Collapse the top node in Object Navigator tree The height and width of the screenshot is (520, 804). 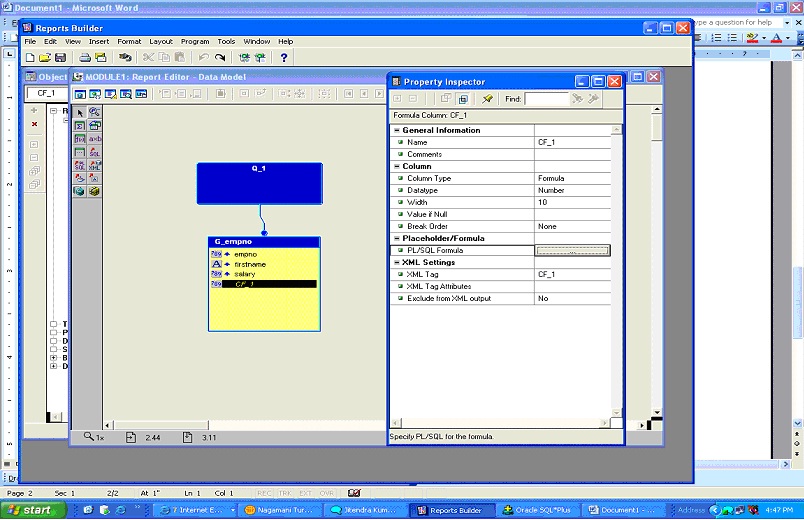[x=53, y=110]
